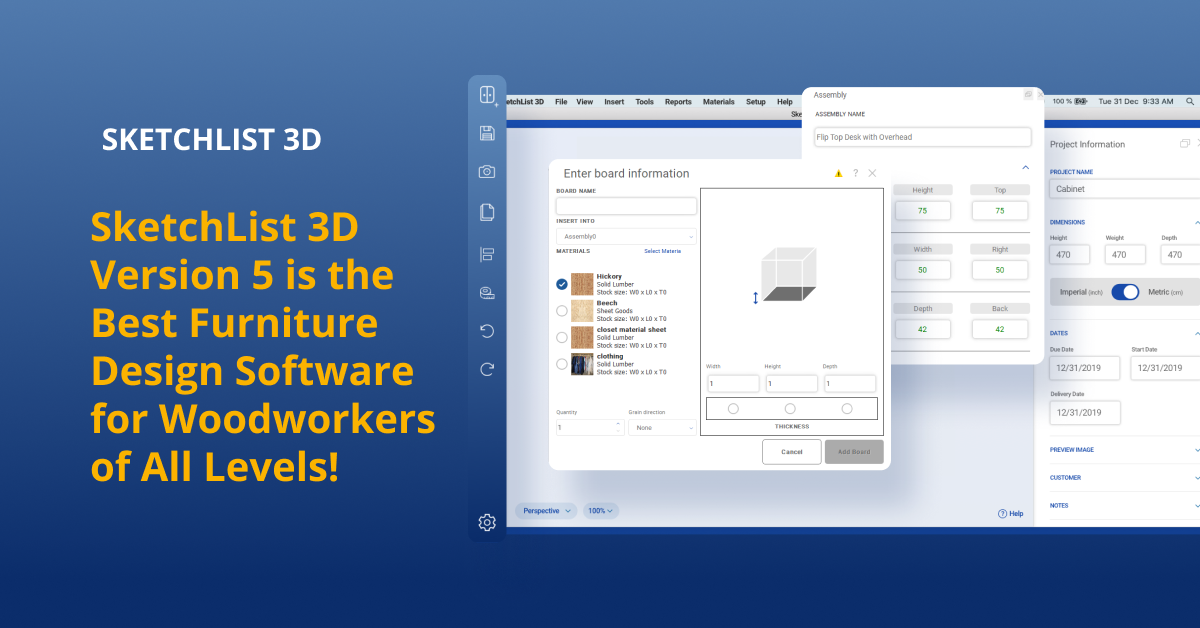Click the battery status in menu bar
The image size is (1200, 628).
point(1083,101)
